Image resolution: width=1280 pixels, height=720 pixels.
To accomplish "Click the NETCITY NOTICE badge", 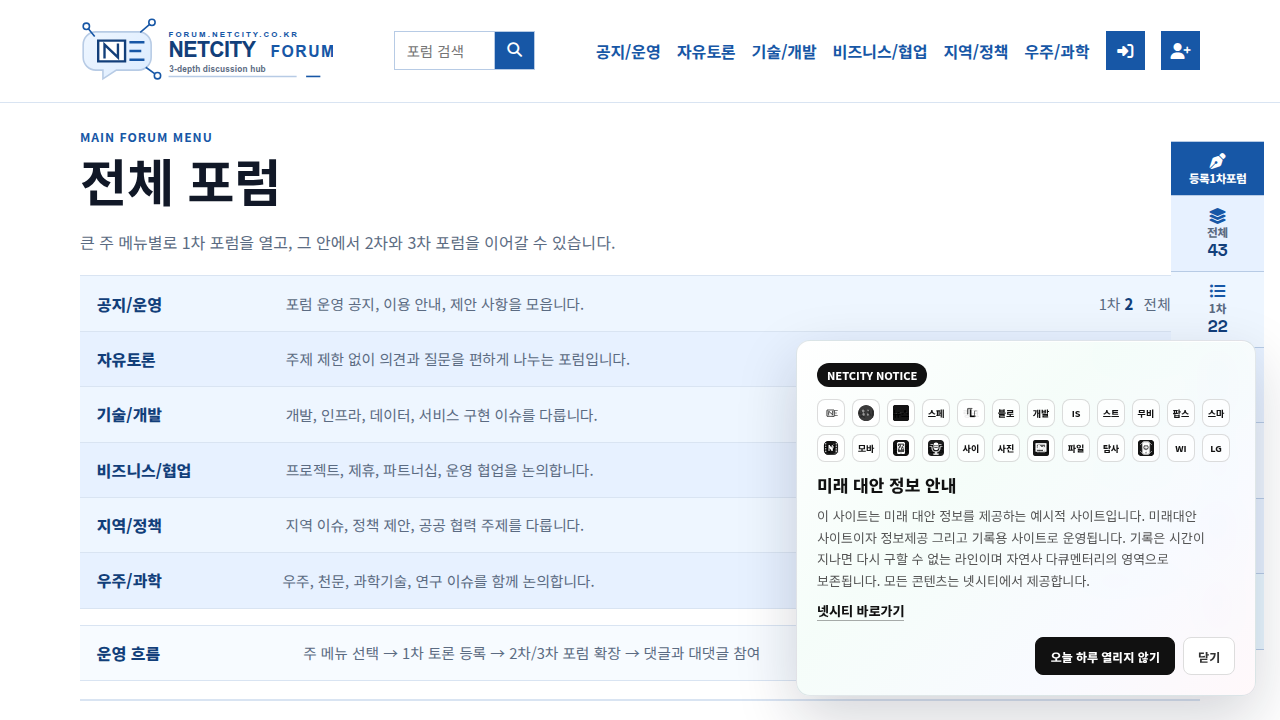I will (872, 375).
